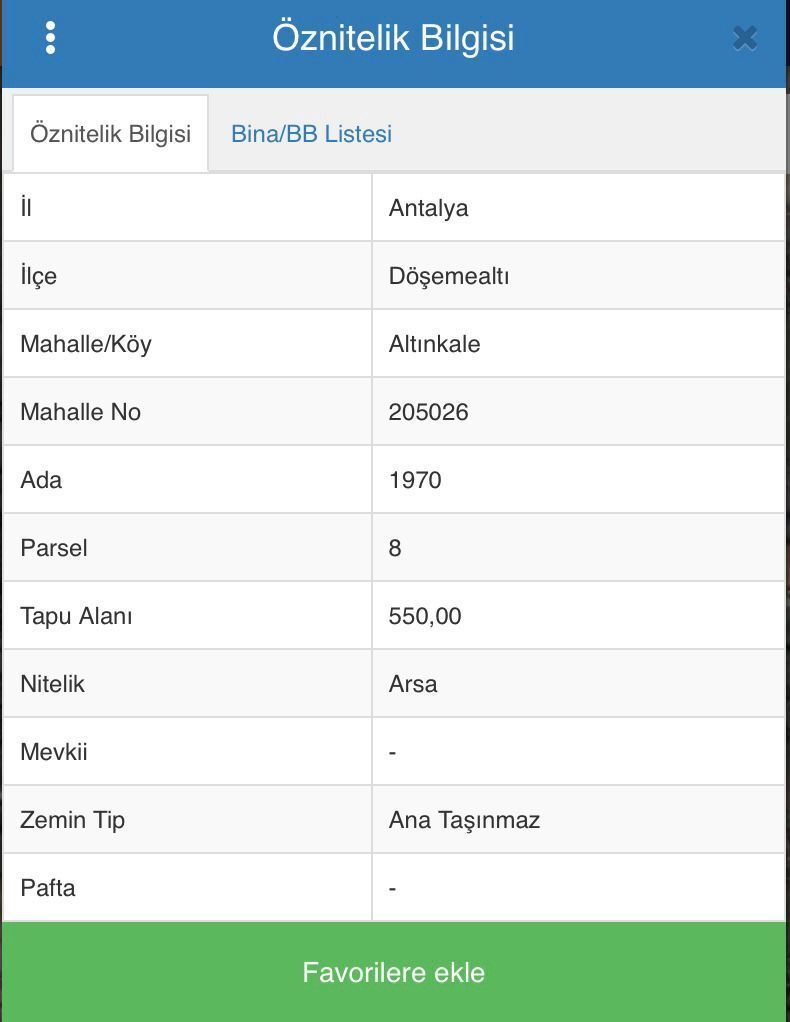The width and height of the screenshot is (790, 1022).
Task: Open the three-dot options menu
Action: tap(50, 38)
